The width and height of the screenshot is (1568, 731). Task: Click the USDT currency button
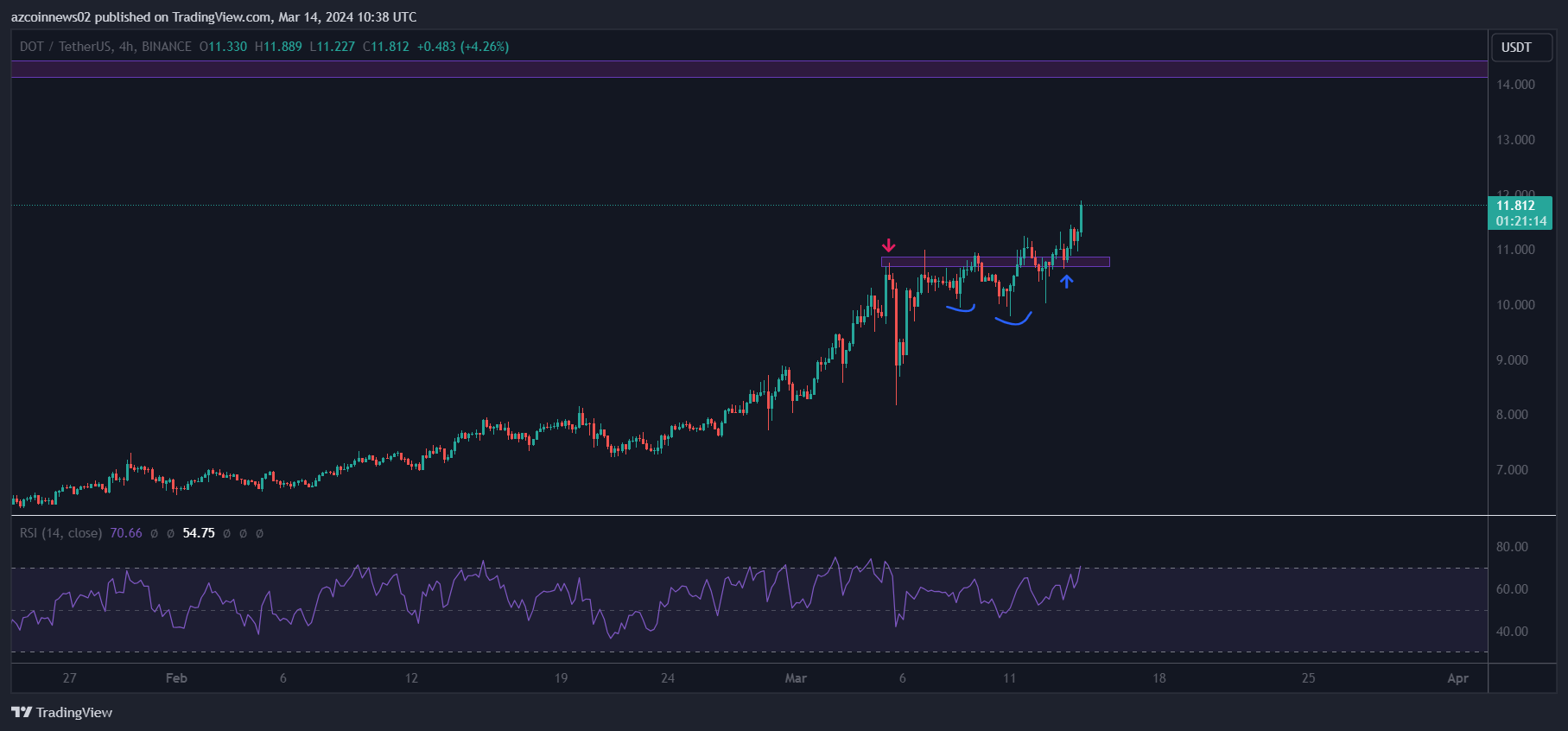click(x=1521, y=48)
